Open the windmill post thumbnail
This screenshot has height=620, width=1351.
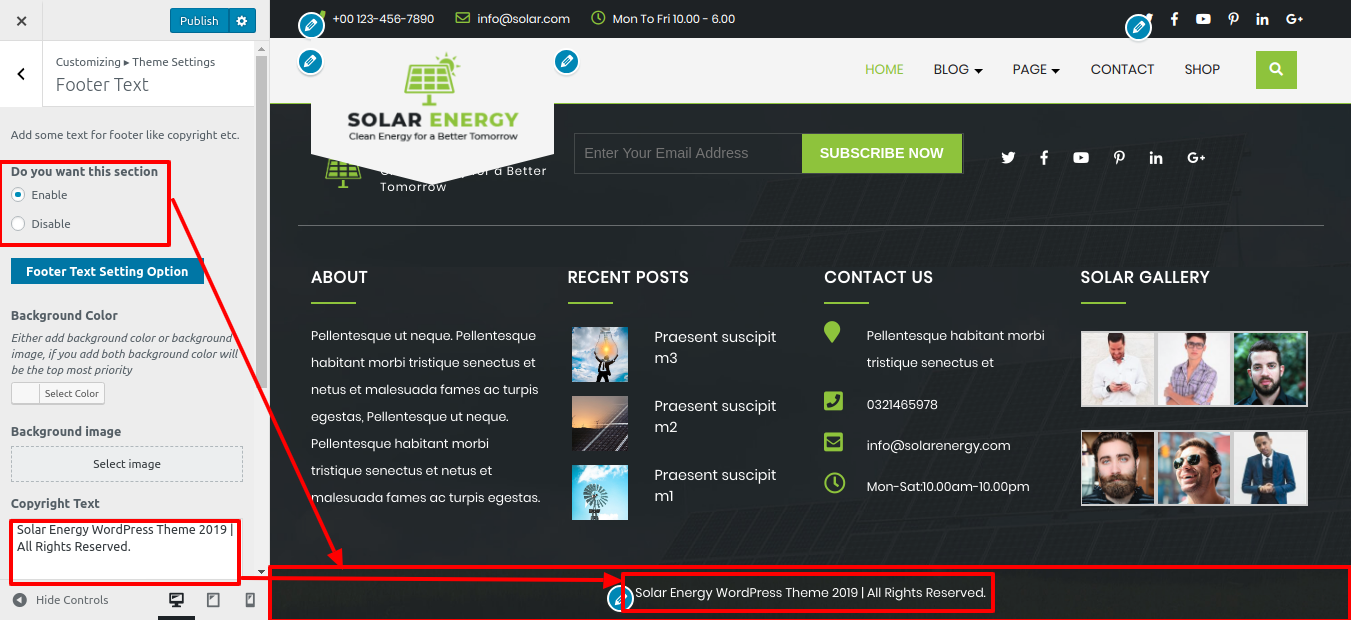click(x=600, y=492)
